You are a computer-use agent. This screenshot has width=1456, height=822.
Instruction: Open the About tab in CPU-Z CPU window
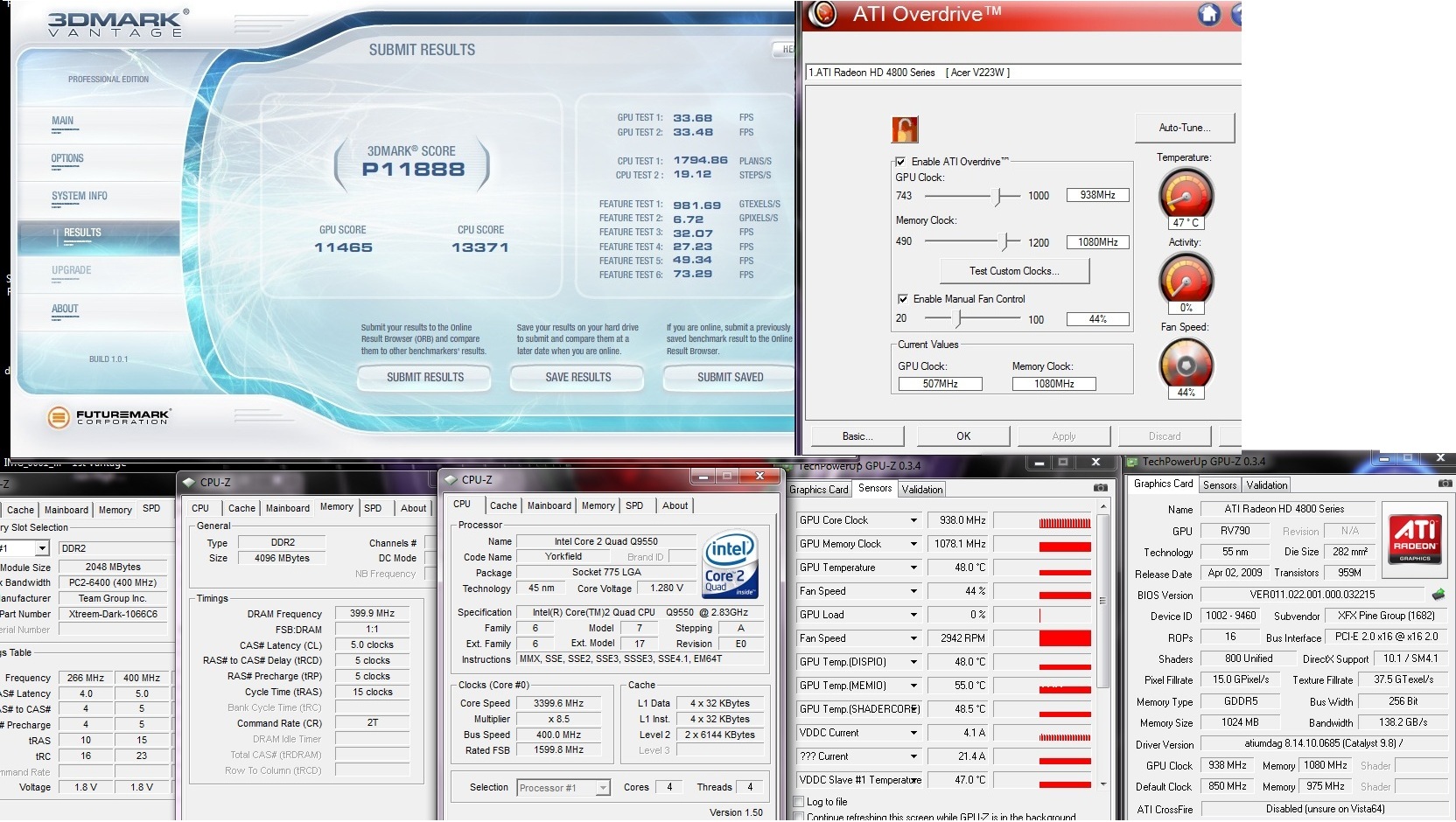pyautogui.click(x=675, y=505)
